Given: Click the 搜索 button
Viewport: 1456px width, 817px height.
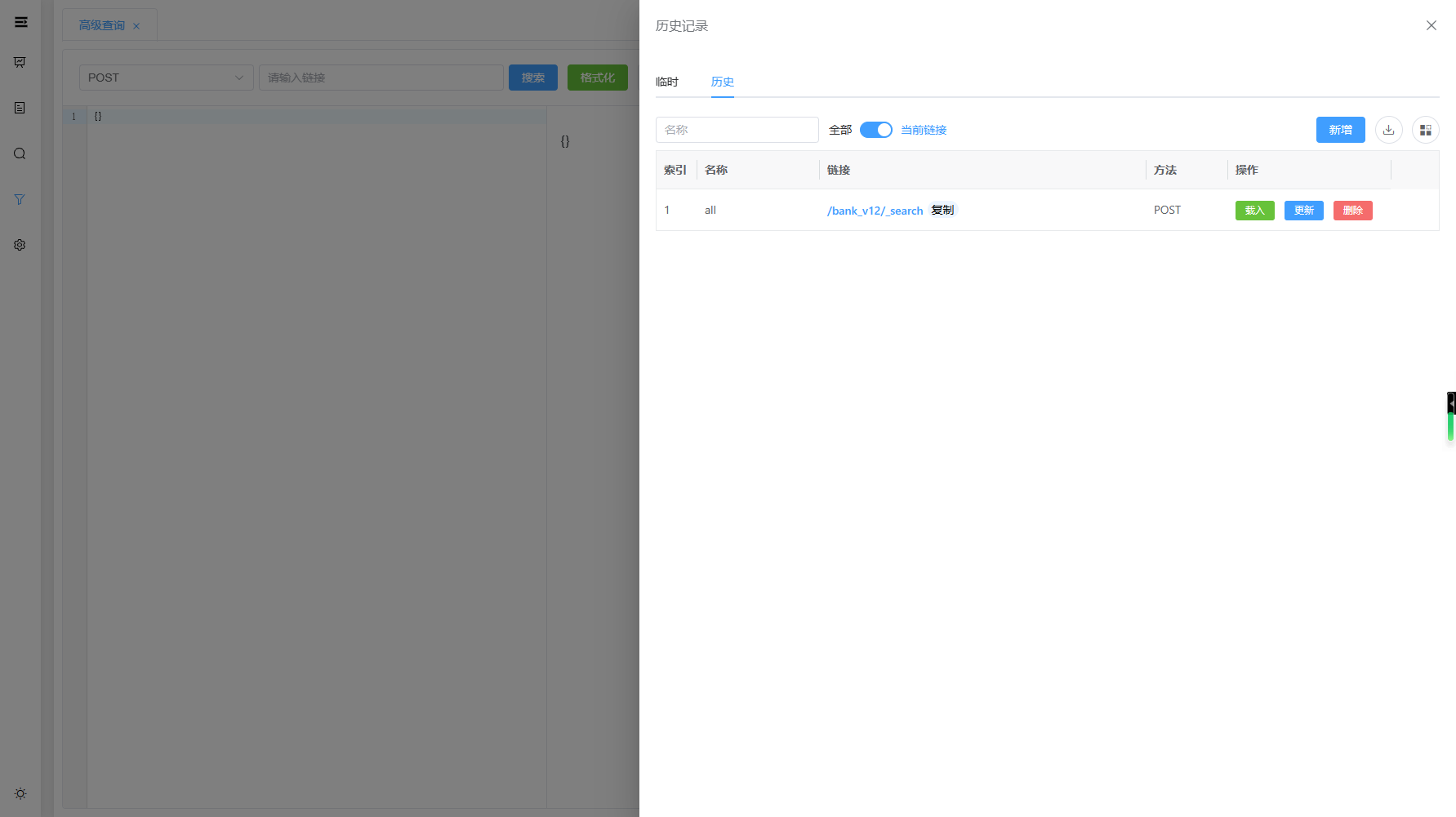Looking at the screenshot, I should pyautogui.click(x=533, y=78).
